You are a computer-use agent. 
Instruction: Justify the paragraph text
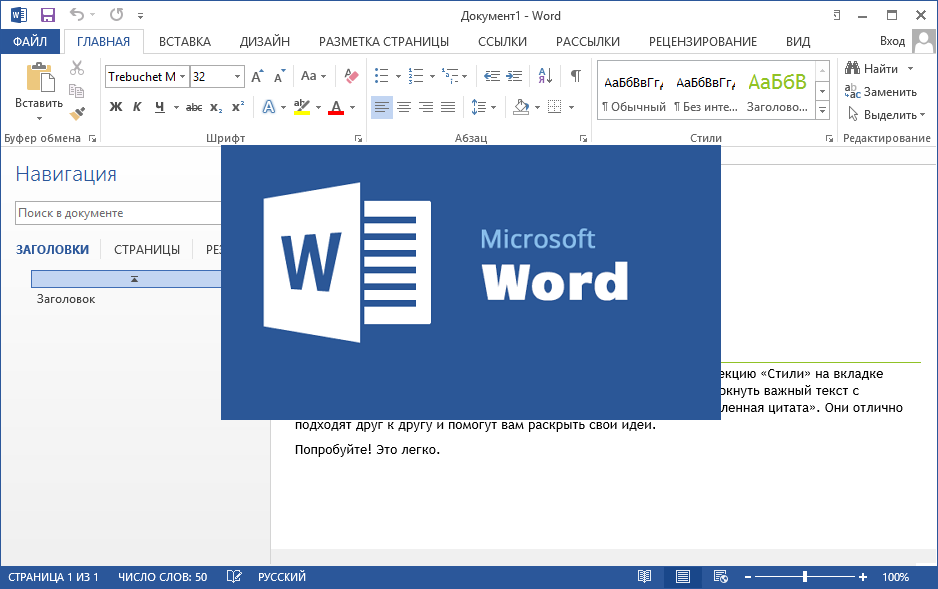(448, 107)
